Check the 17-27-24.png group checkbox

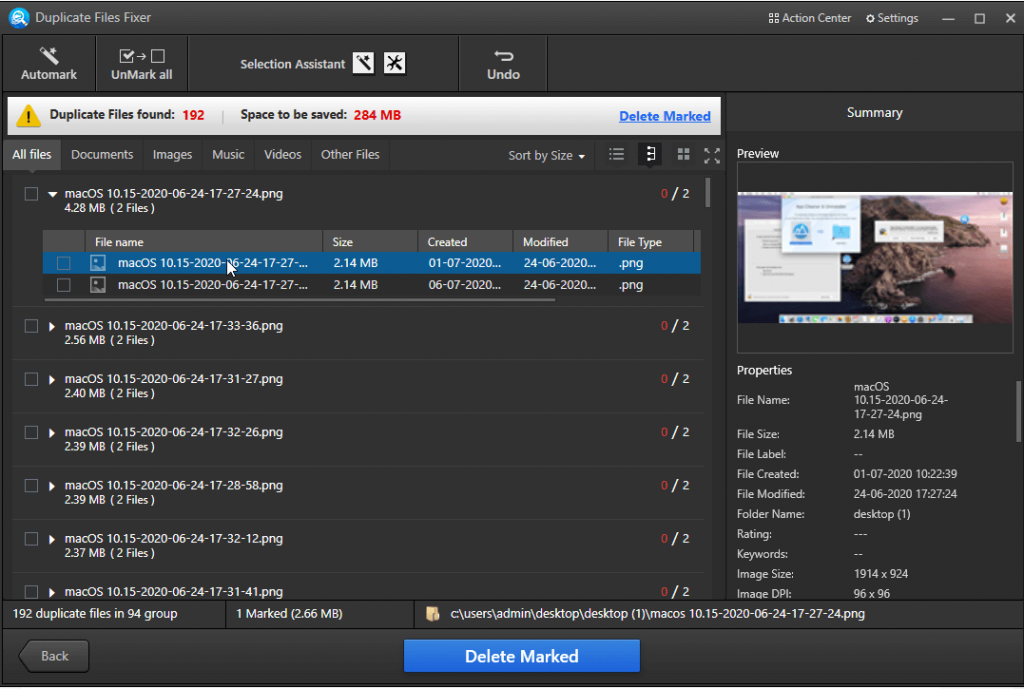point(31,194)
